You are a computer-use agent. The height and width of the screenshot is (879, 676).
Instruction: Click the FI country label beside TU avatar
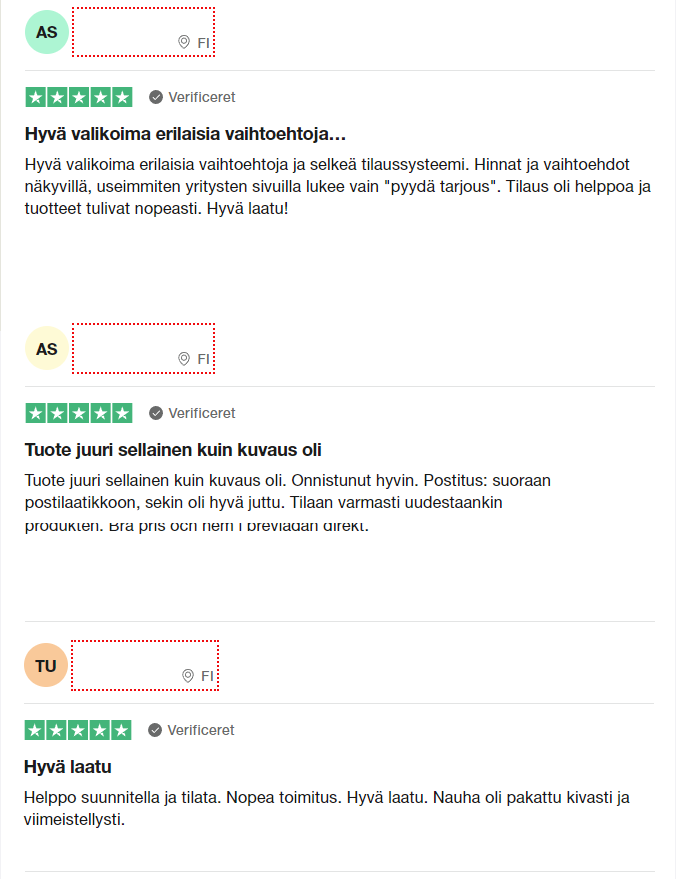207,676
